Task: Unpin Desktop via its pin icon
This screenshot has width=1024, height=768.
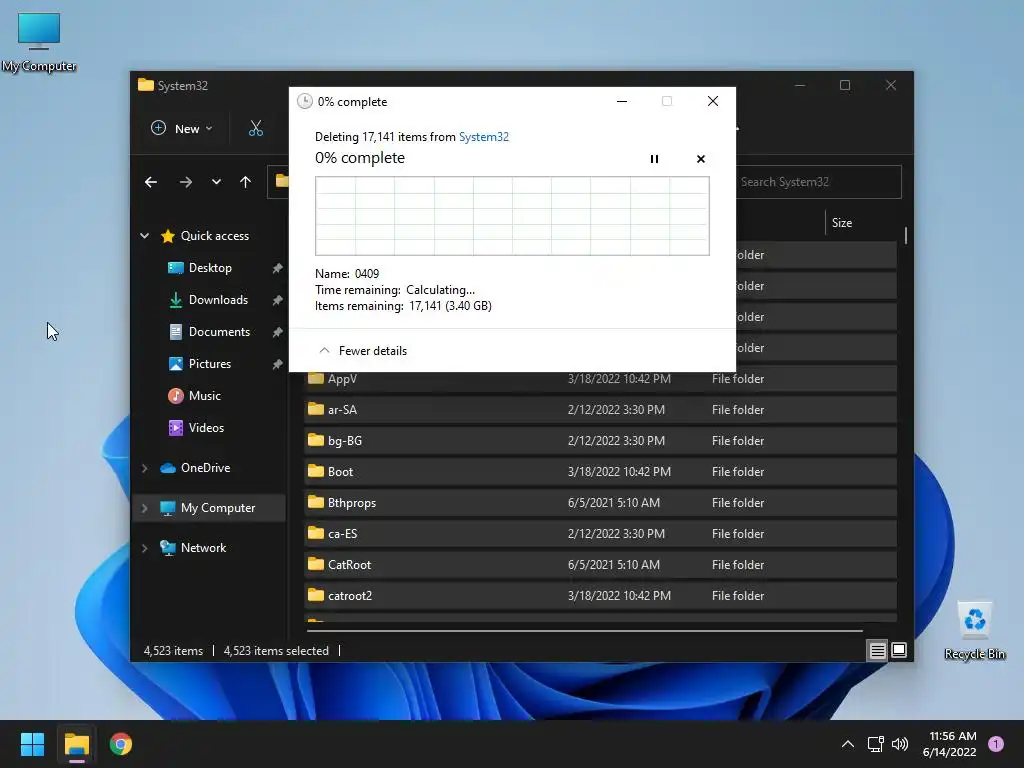Action: 278,268
